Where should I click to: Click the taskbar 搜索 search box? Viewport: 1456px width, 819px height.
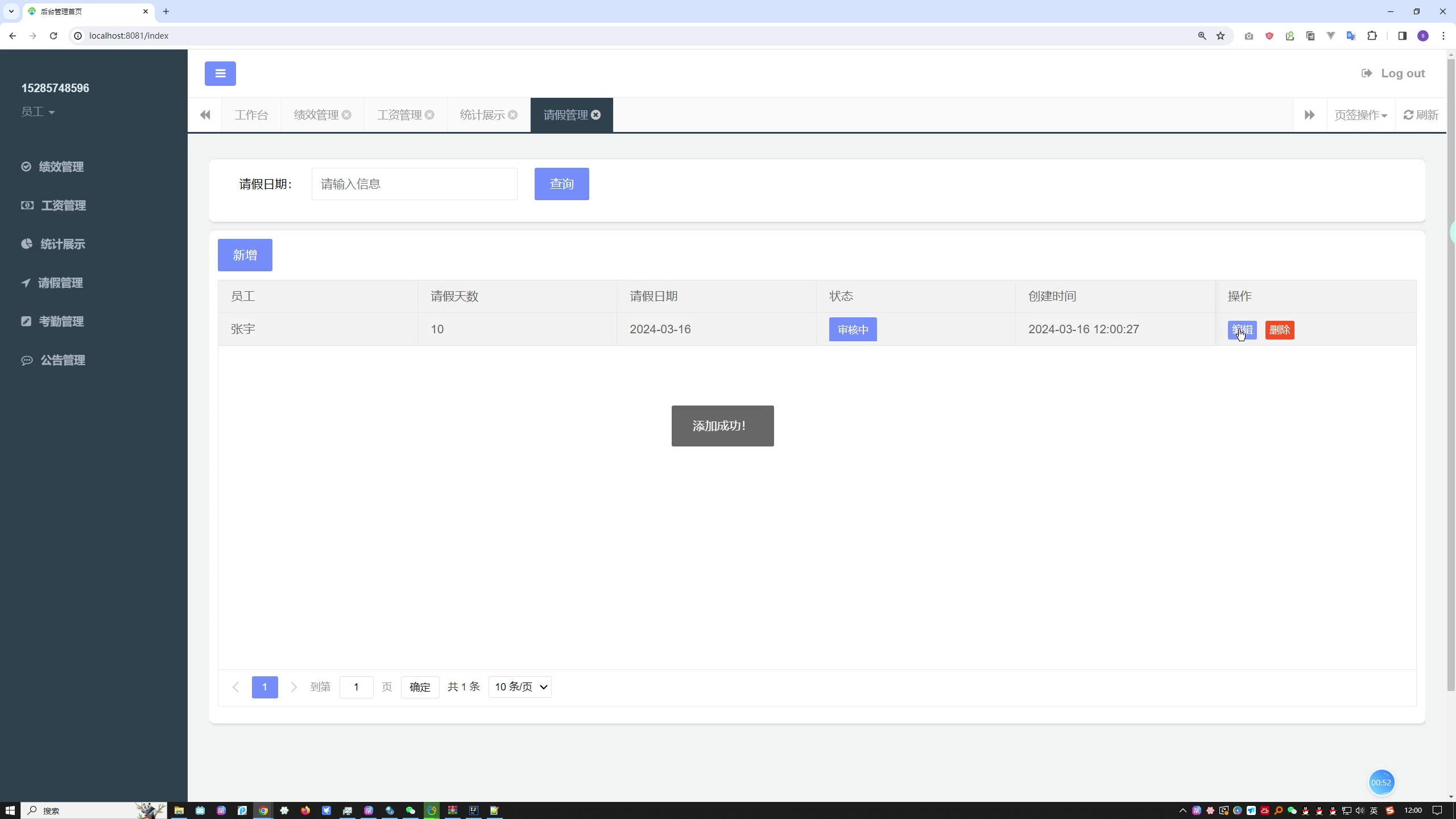[x=94, y=810]
